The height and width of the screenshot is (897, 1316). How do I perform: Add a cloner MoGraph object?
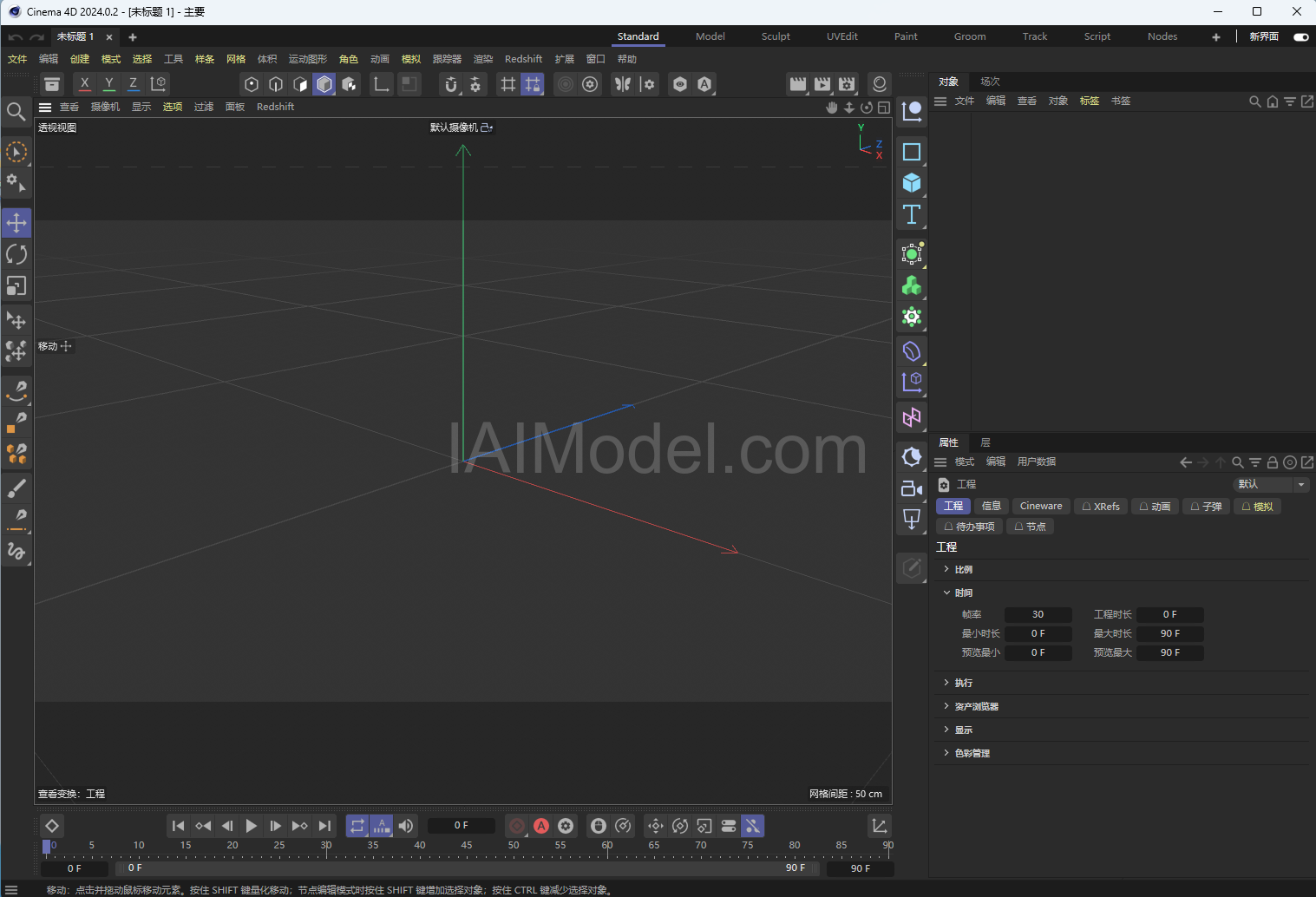tap(912, 285)
